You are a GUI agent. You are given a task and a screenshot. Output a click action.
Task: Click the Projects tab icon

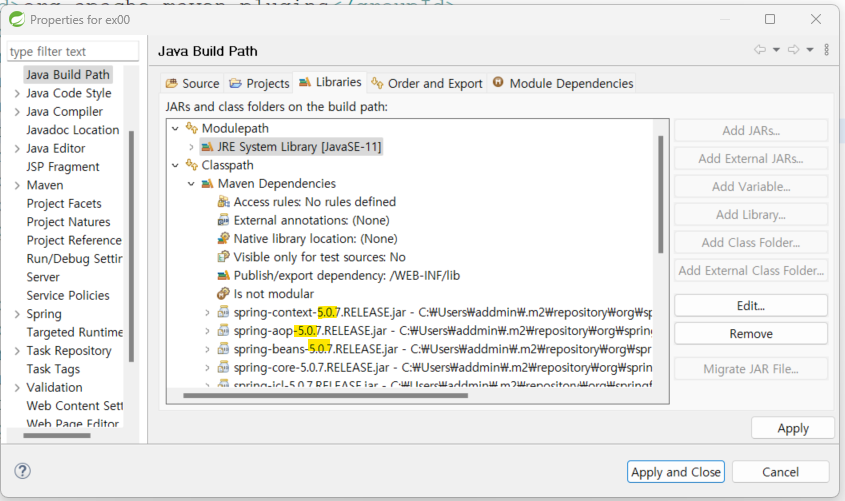point(235,84)
